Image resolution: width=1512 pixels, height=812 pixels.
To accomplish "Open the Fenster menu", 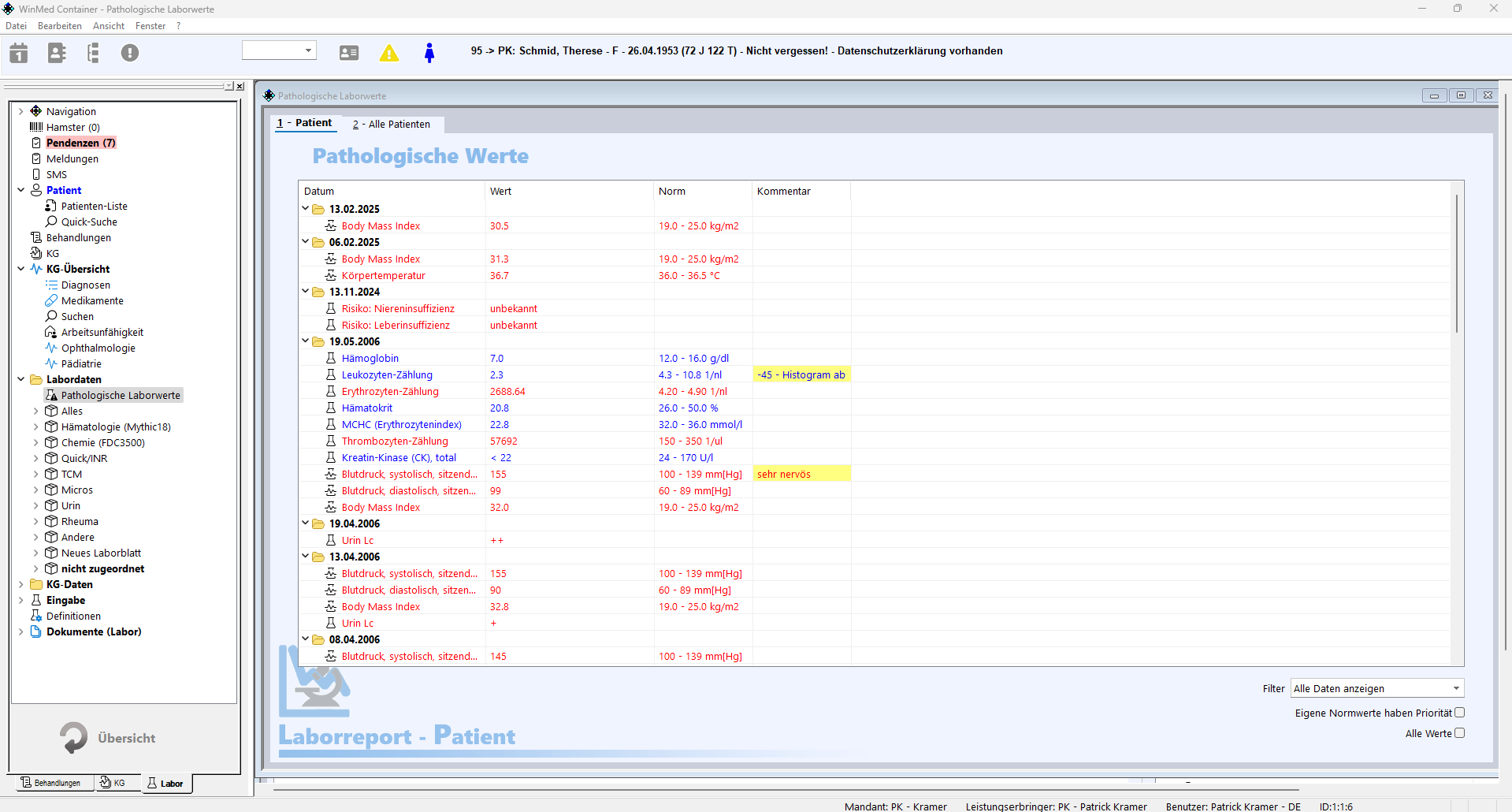I will tap(150, 26).
